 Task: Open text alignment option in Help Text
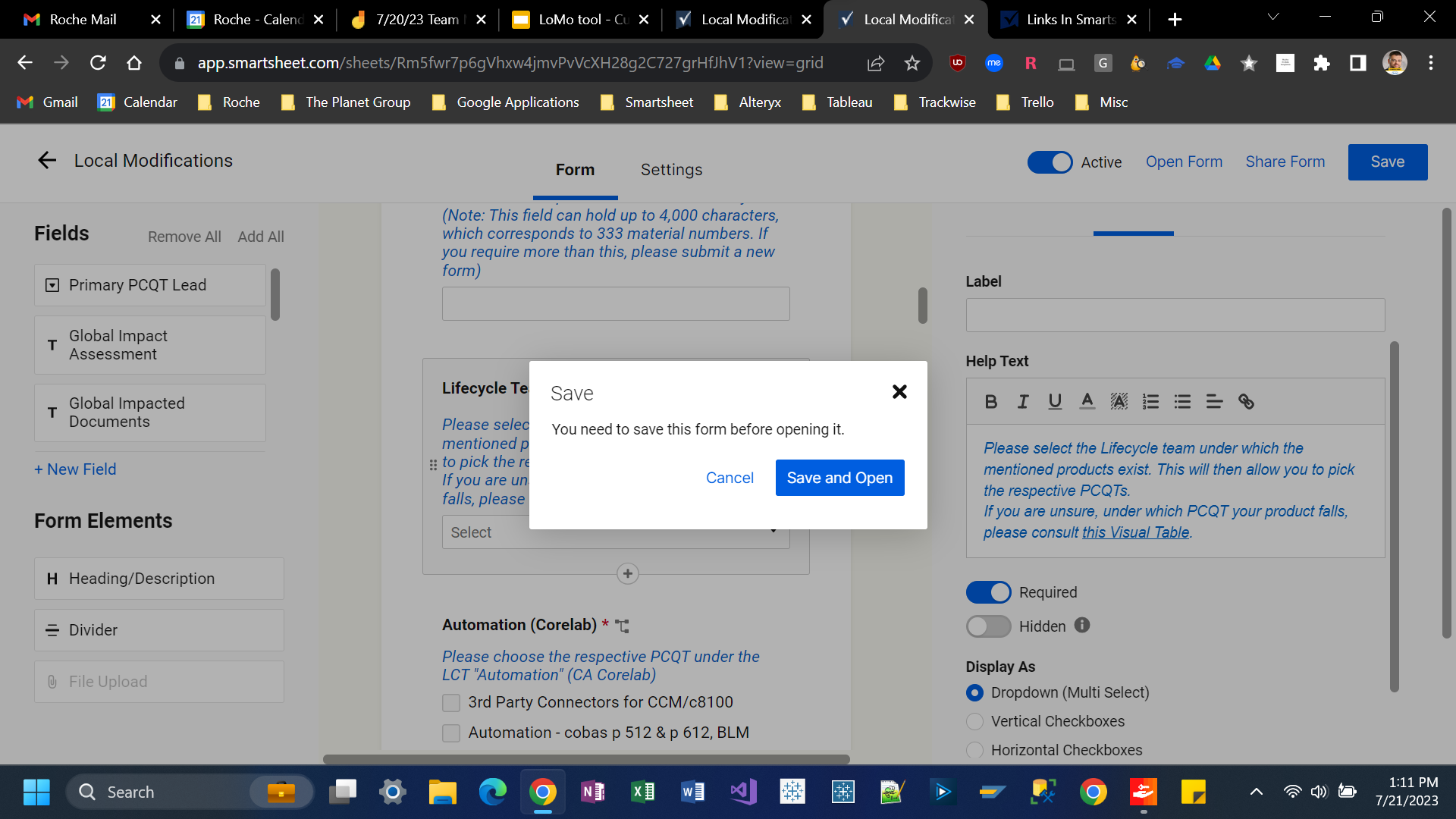pos(1214,402)
